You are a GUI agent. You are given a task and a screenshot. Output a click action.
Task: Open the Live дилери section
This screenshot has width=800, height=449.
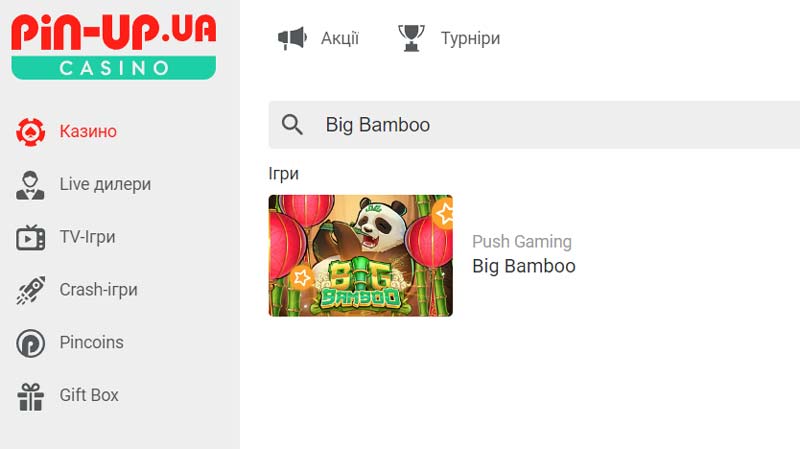pos(105,184)
